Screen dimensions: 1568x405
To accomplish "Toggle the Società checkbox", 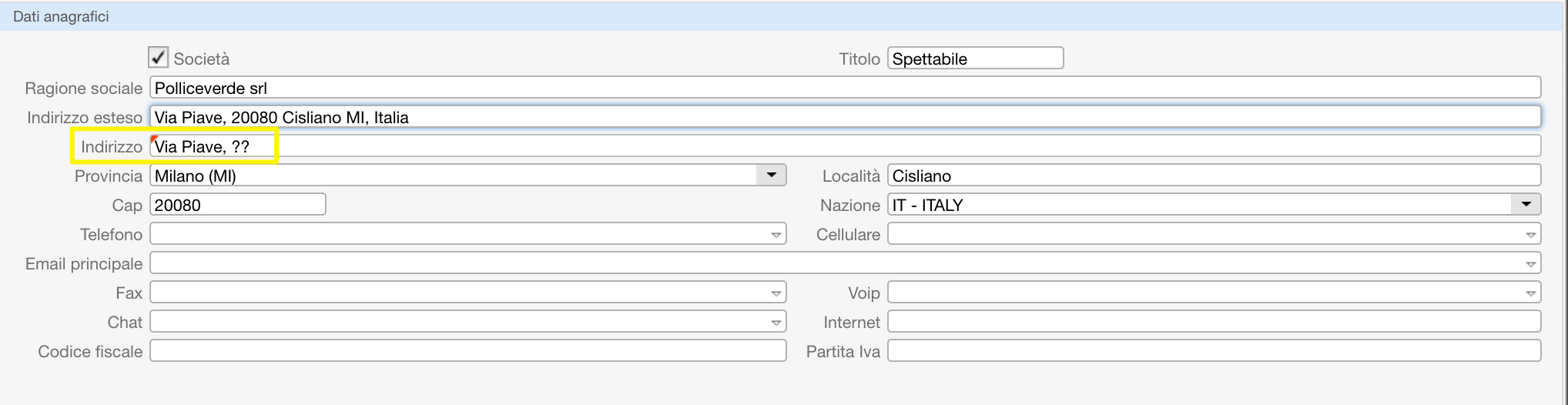I will point(159,58).
